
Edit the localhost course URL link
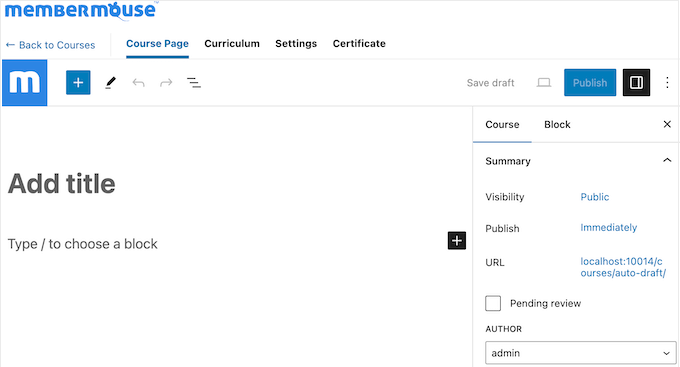pos(623,267)
